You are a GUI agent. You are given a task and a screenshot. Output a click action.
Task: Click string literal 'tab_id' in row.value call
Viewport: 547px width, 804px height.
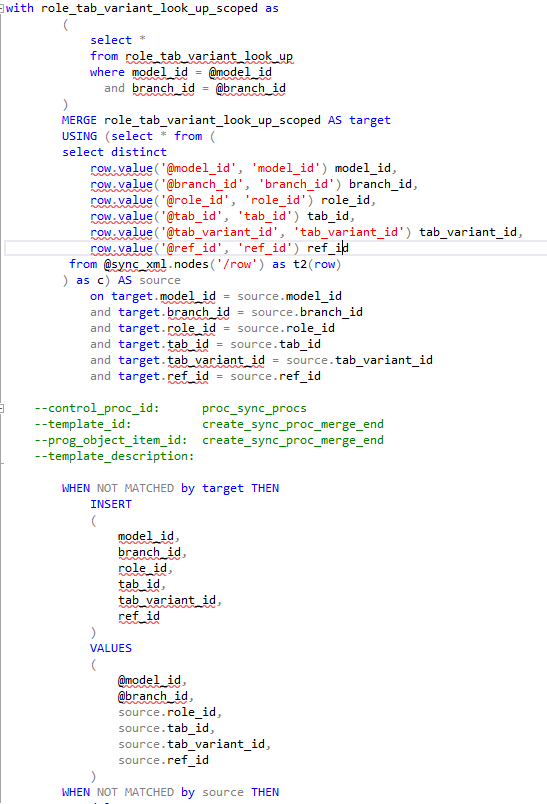tap(268, 216)
